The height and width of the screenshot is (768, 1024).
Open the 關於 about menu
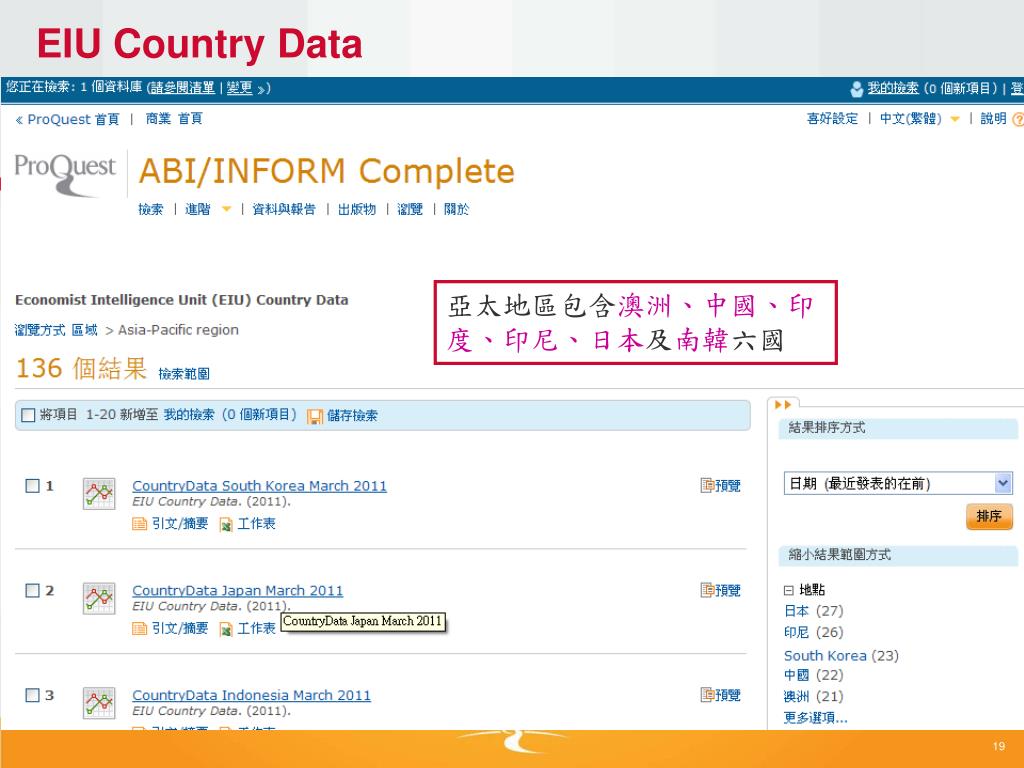456,209
